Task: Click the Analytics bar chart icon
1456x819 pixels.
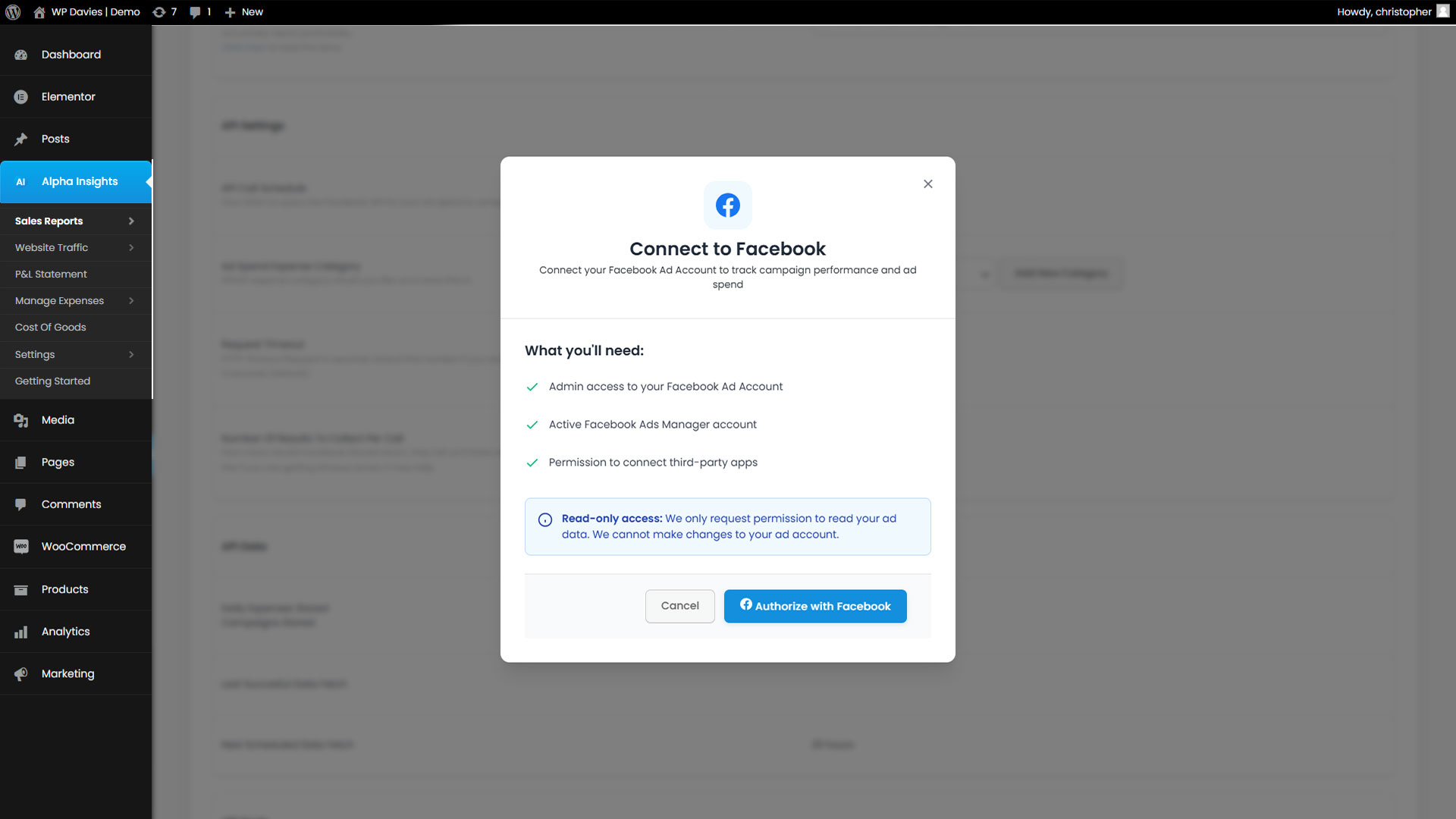Action: 21,632
